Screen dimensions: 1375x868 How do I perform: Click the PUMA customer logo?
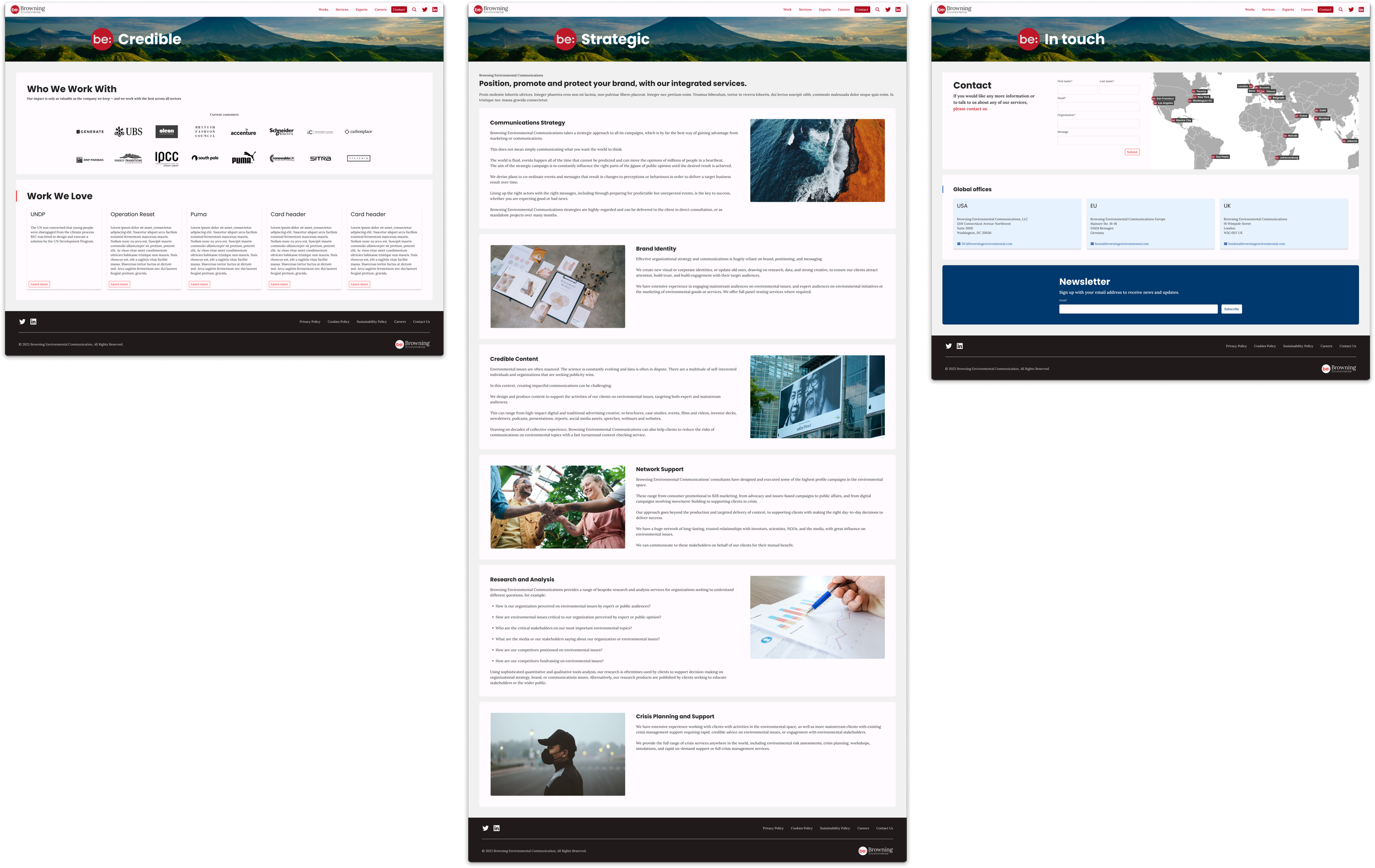243,158
